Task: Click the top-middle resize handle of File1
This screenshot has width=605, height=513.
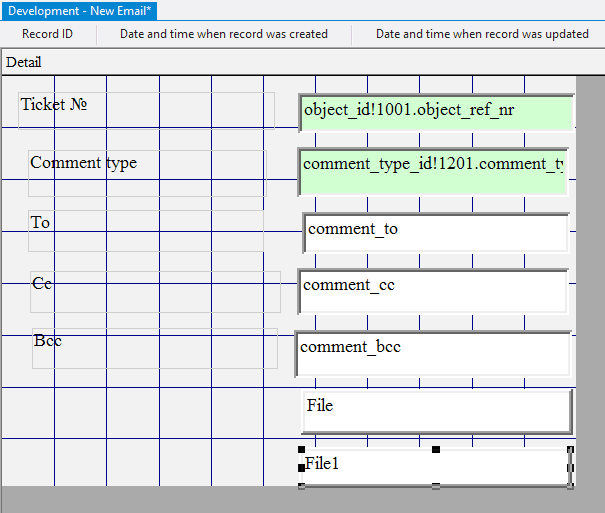Action: 436,450
